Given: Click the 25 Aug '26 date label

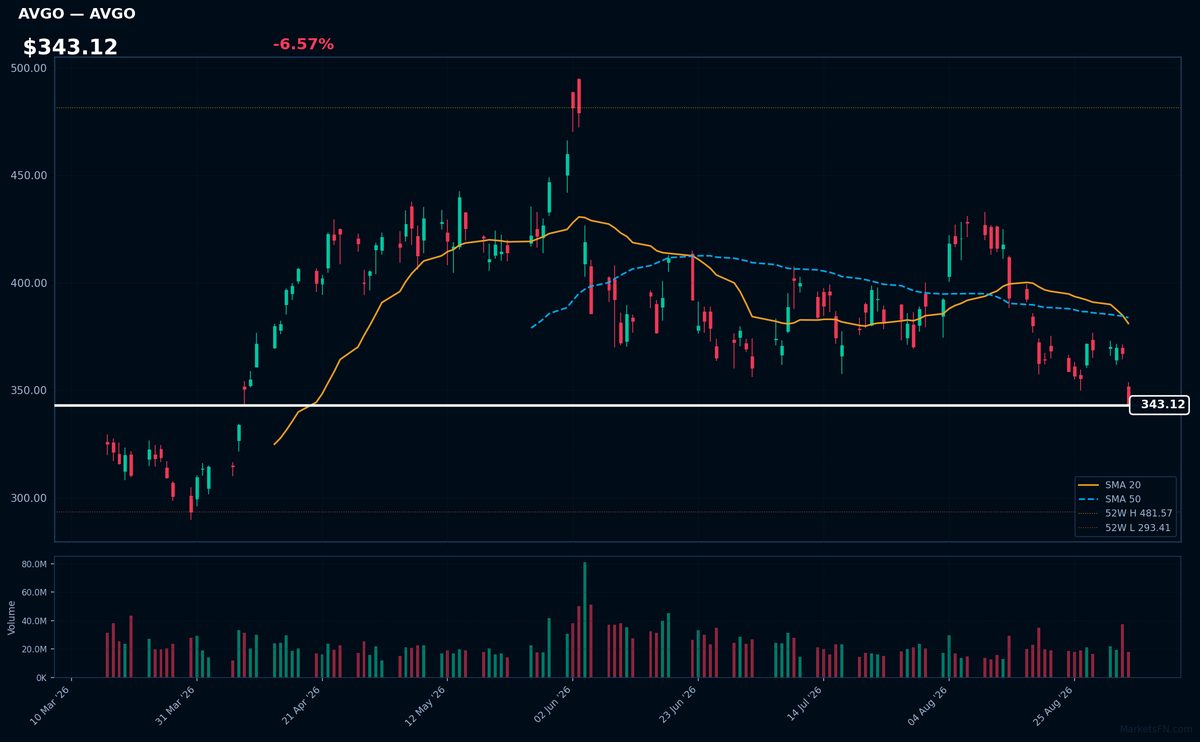Looking at the screenshot, I should [x=1053, y=706].
